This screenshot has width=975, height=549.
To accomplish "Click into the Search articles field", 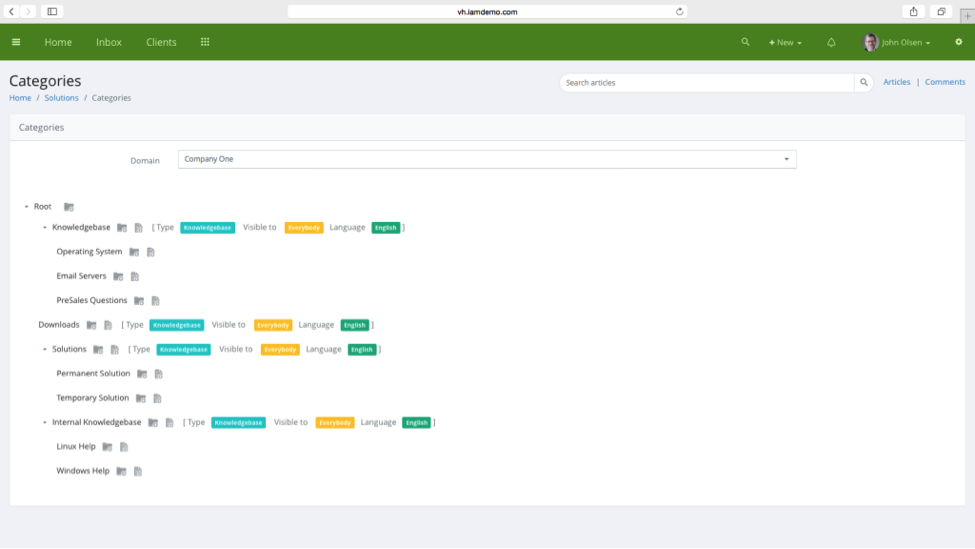I will click(706, 83).
